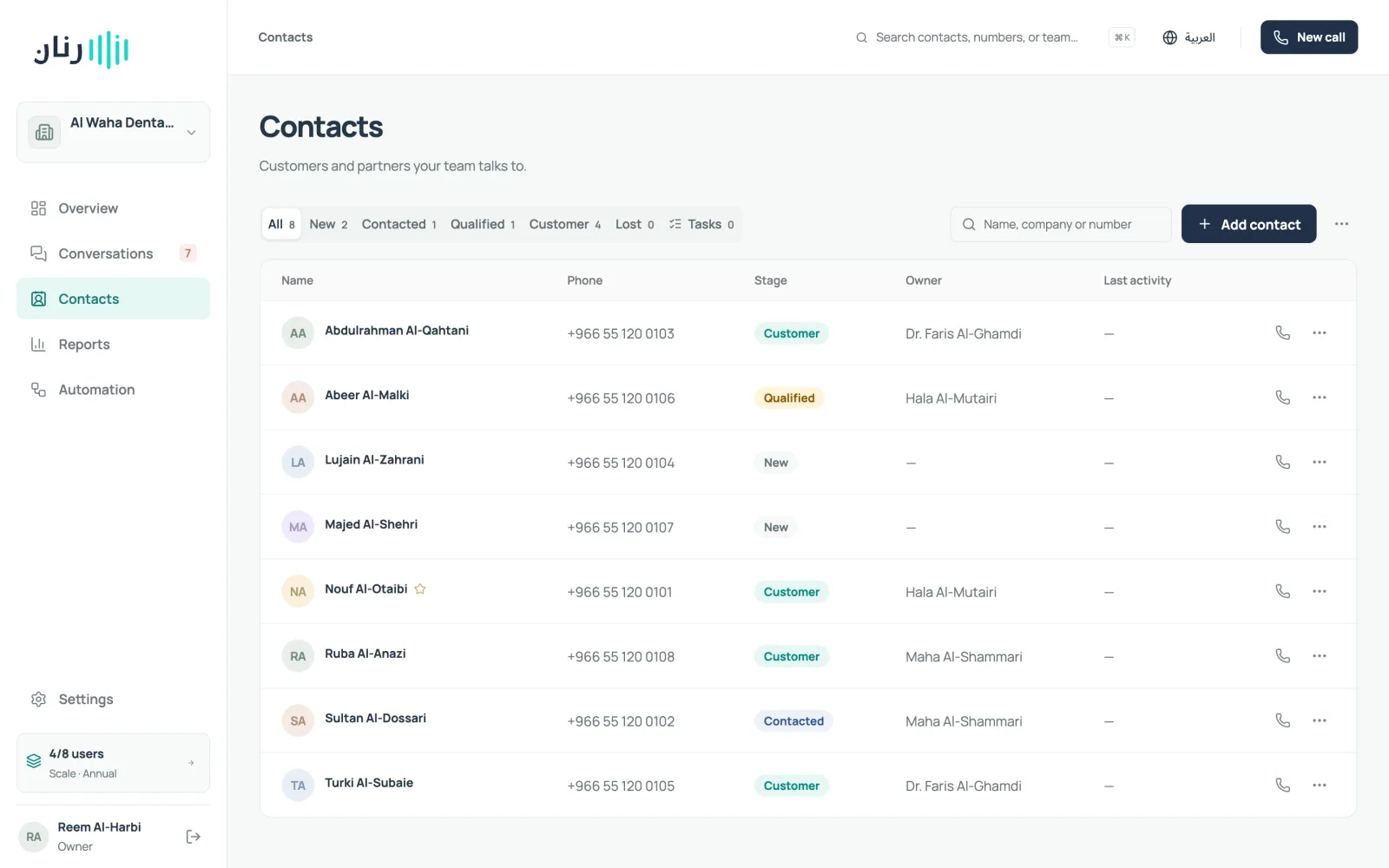Image resolution: width=1389 pixels, height=868 pixels.
Task: Click the global search contacts field
Action: coord(994,37)
